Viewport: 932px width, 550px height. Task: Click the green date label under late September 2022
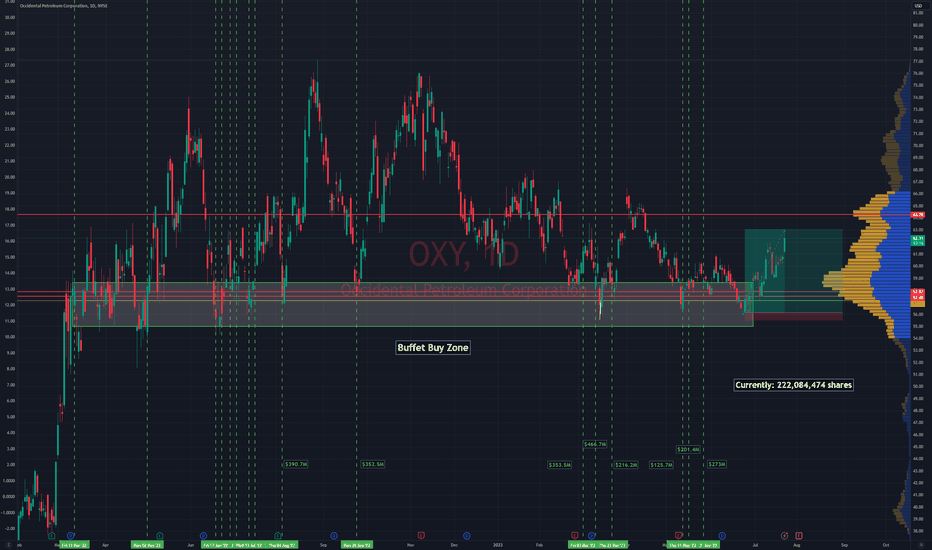tap(357, 545)
